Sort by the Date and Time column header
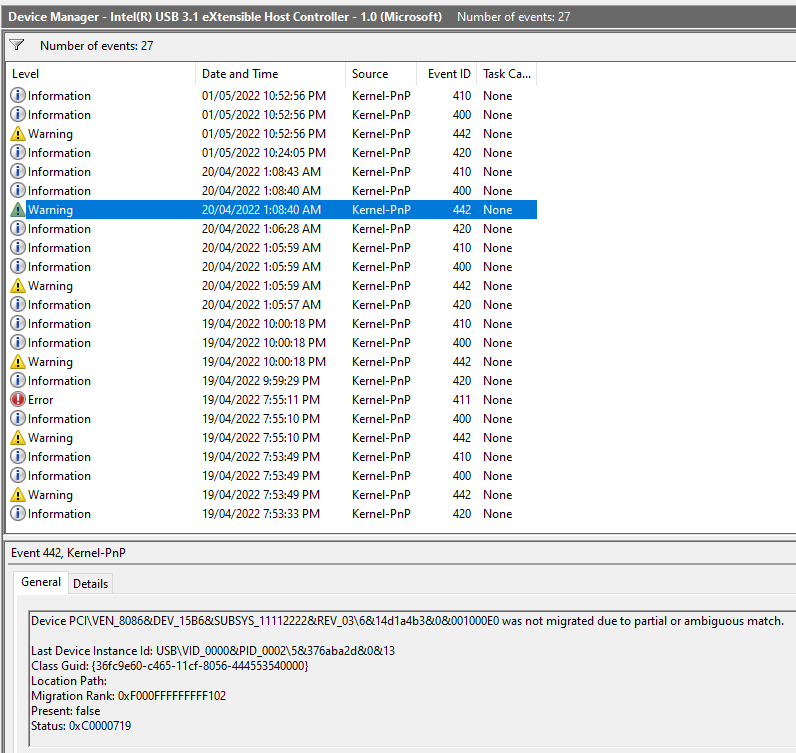The image size is (796, 753). coord(270,74)
